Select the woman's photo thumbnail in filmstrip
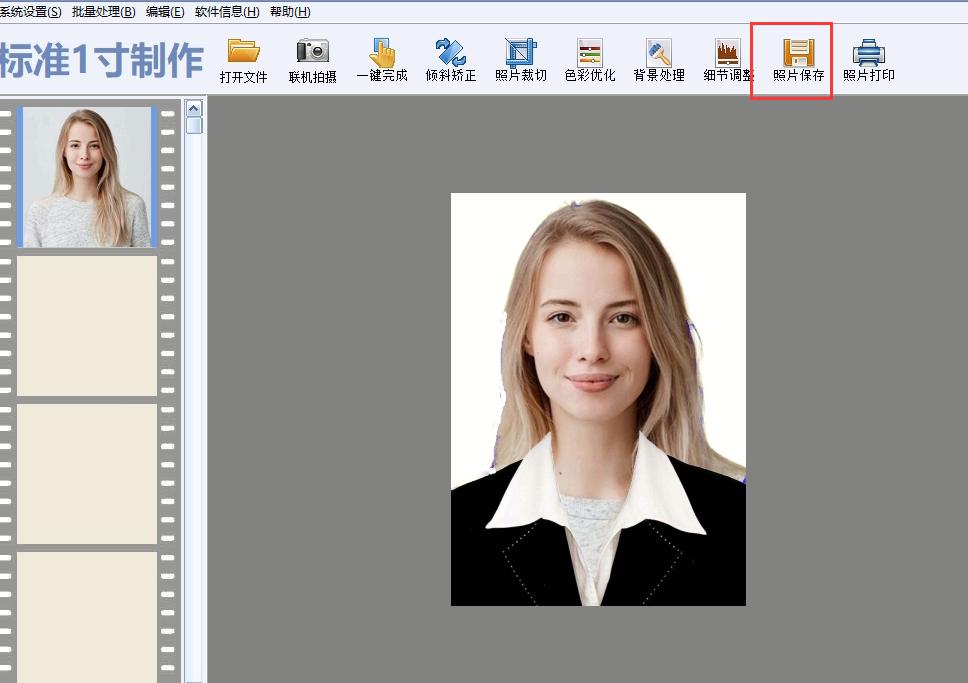The image size is (968, 683). point(87,177)
